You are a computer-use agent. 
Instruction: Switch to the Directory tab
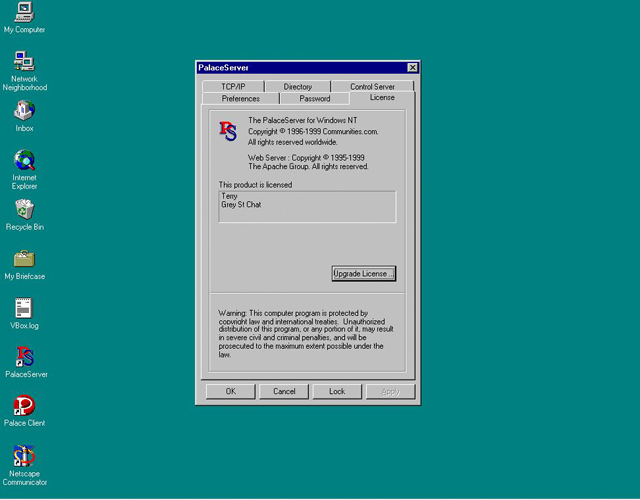click(x=298, y=87)
